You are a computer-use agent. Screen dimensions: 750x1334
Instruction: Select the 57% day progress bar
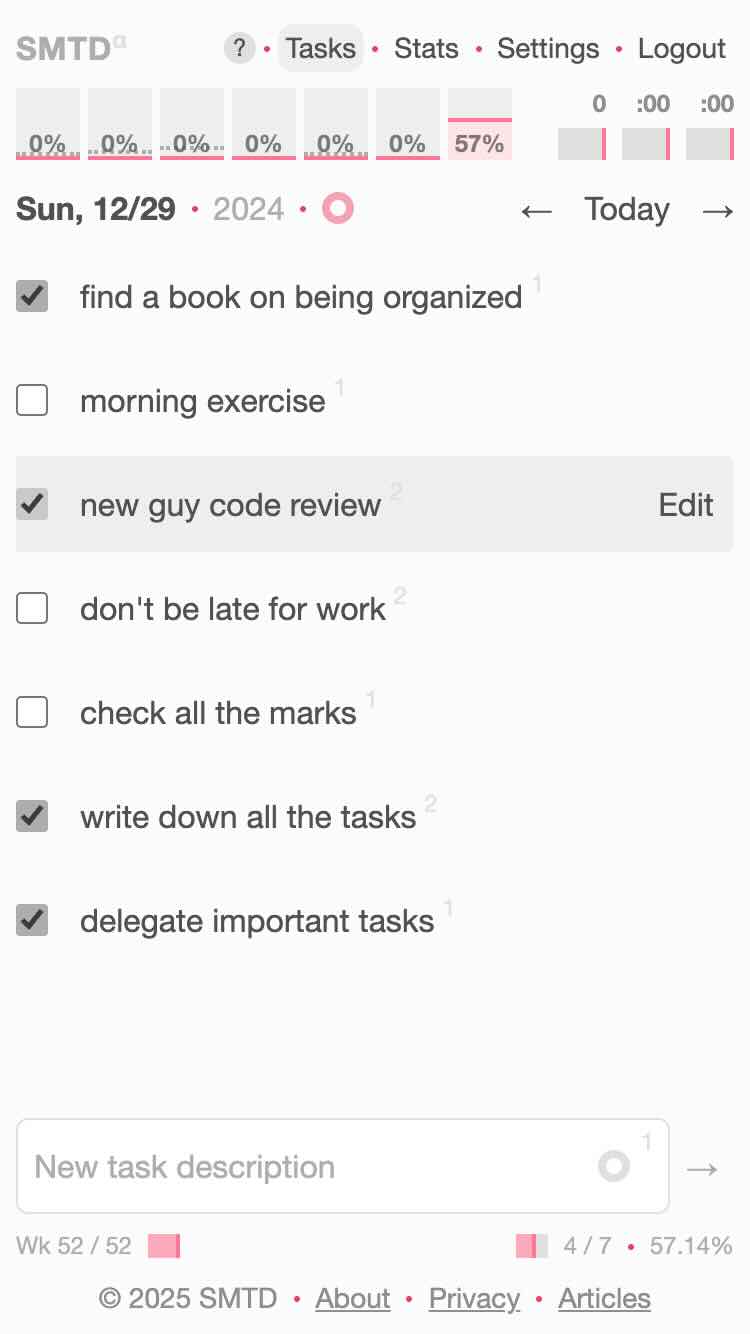coord(480,124)
